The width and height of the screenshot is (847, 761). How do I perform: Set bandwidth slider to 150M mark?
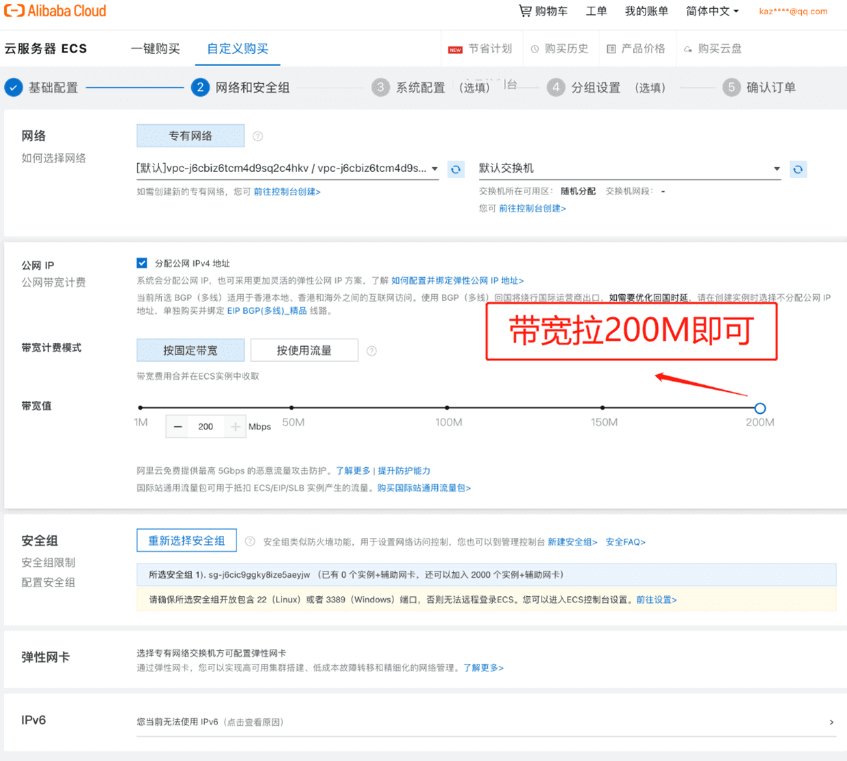[603, 408]
